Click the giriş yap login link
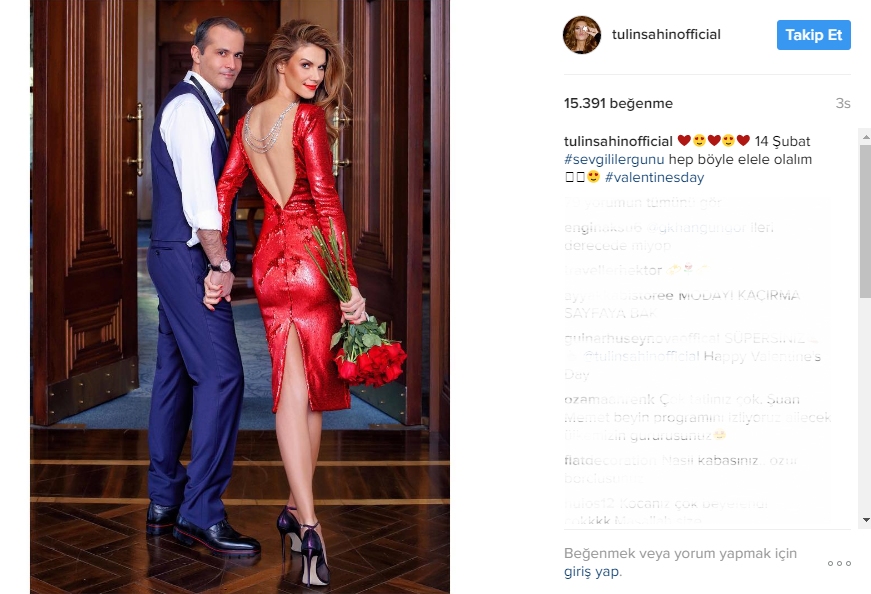Screen dimensions: 871x594 [x=593, y=572]
